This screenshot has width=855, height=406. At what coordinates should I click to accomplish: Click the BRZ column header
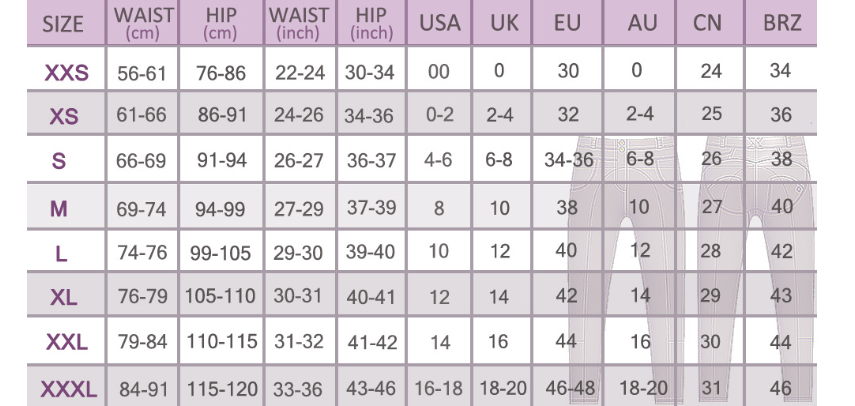click(x=782, y=23)
